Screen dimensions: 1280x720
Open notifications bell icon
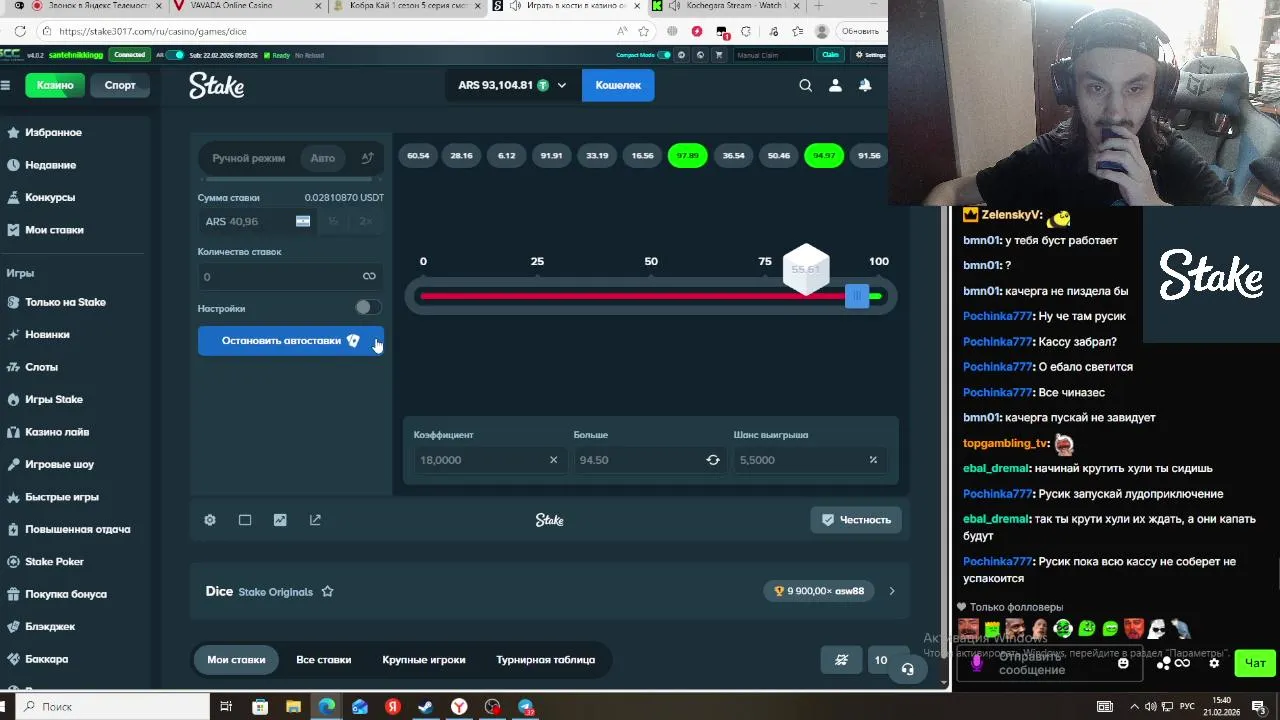(865, 85)
